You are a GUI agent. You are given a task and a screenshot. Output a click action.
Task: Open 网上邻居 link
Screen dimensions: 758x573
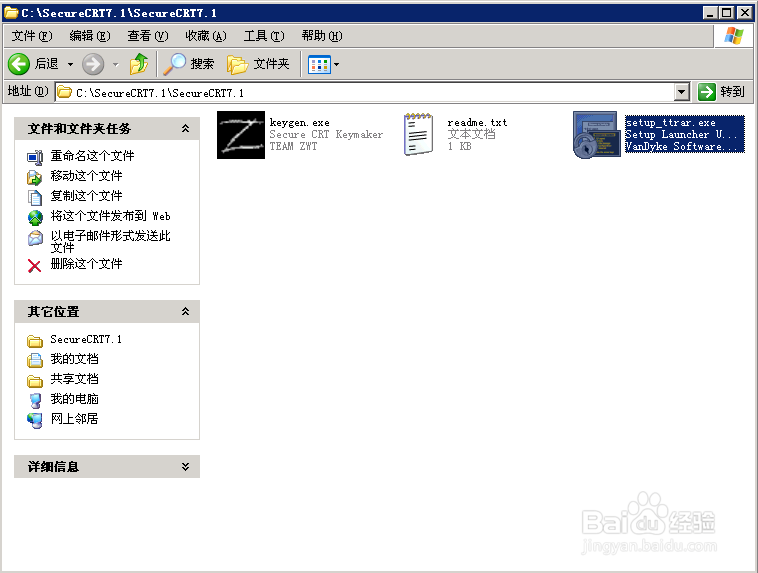(x=74, y=419)
